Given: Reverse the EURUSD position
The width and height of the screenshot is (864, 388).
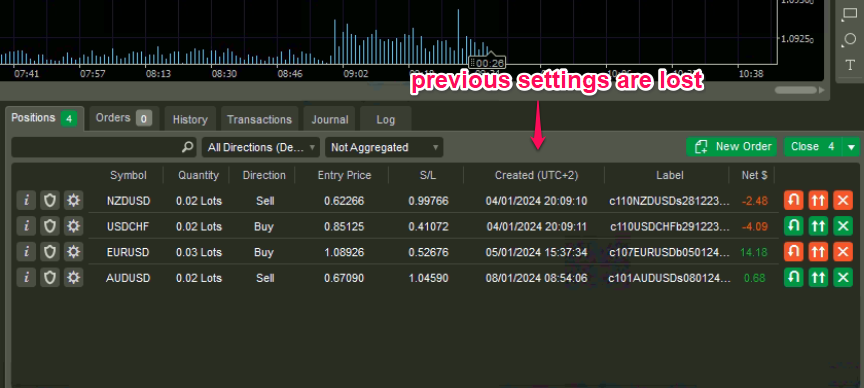Looking at the screenshot, I should 793,252.
